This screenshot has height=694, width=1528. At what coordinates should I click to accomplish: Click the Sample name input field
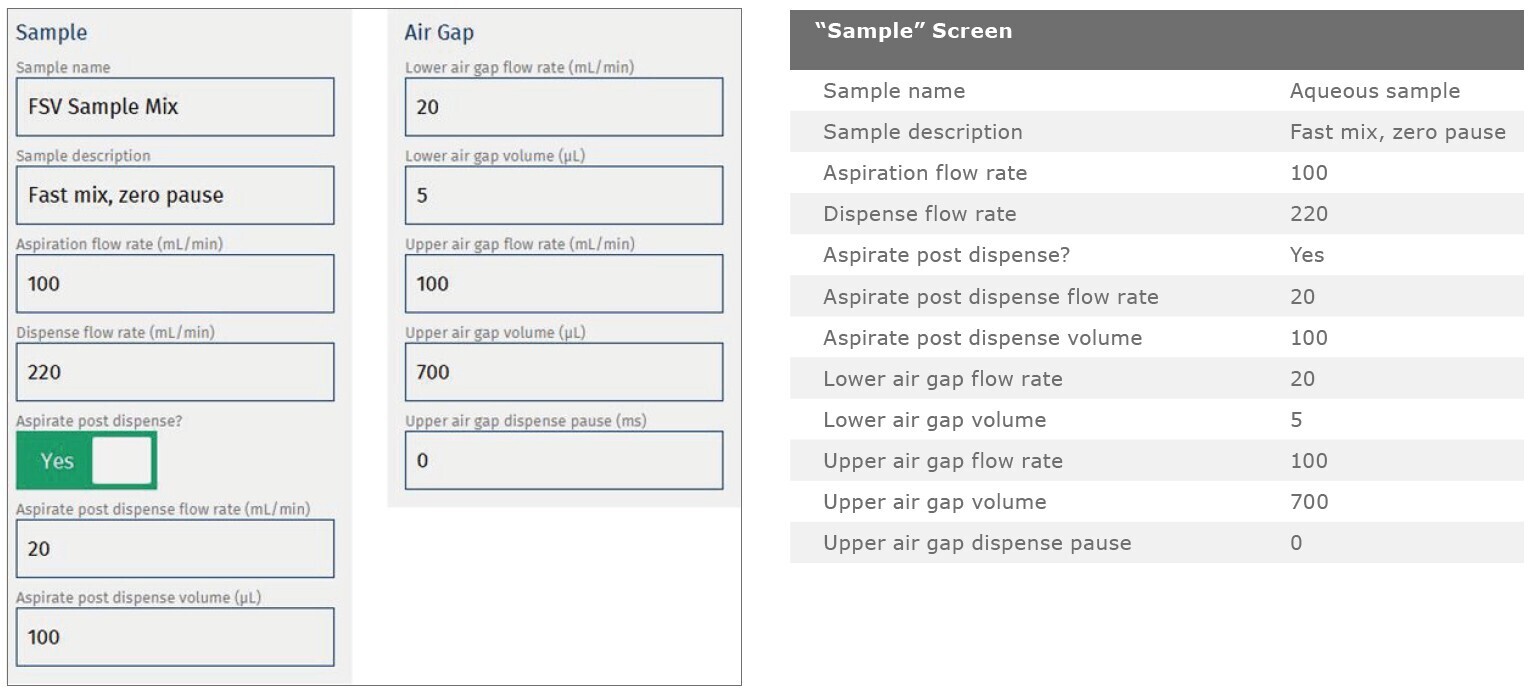(x=175, y=107)
